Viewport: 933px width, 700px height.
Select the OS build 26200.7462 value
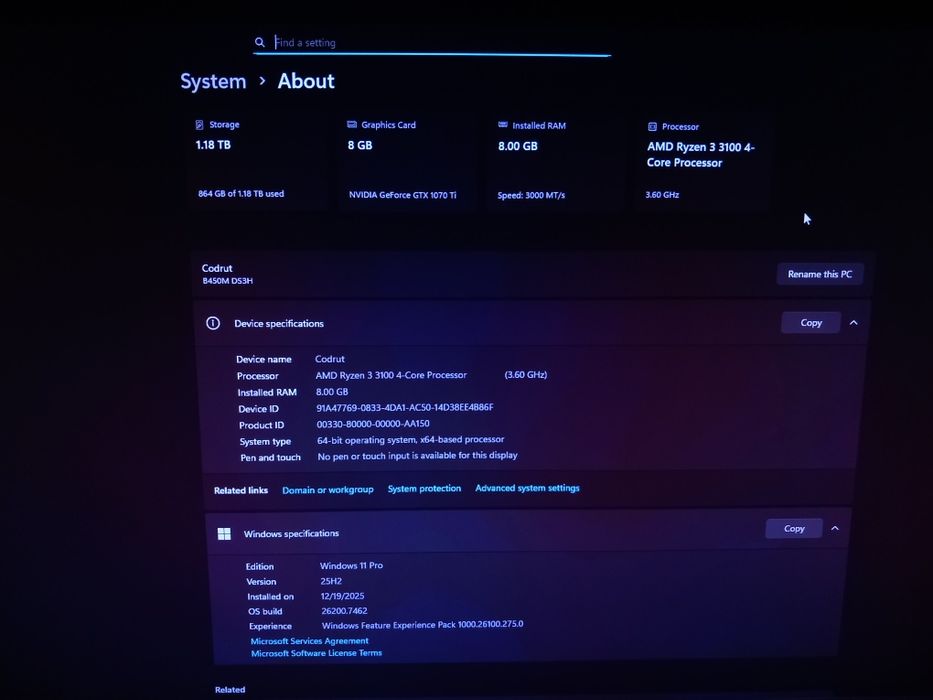[345, 611]
